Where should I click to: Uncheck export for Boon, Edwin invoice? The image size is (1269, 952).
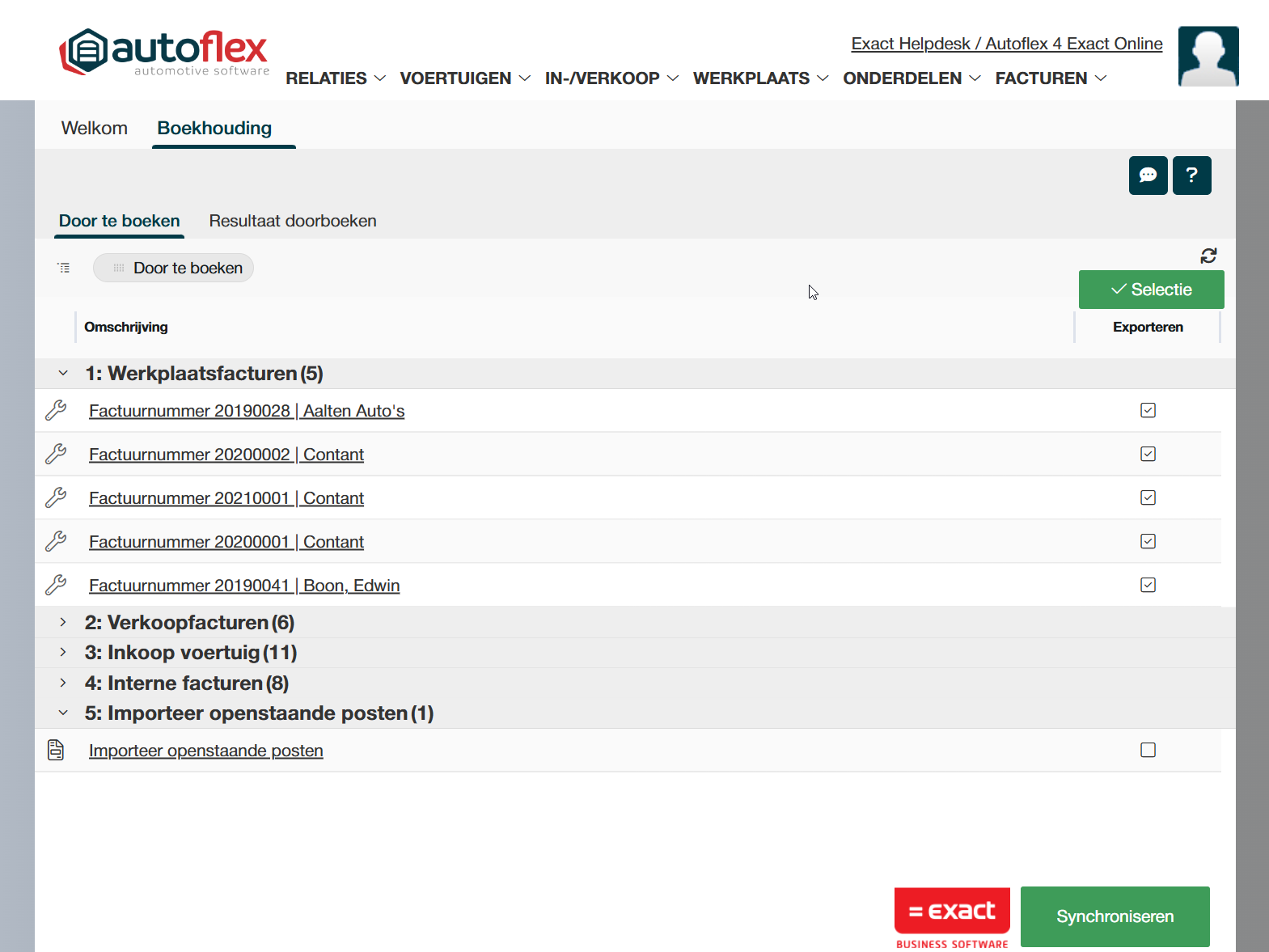tap(1148, 585)
